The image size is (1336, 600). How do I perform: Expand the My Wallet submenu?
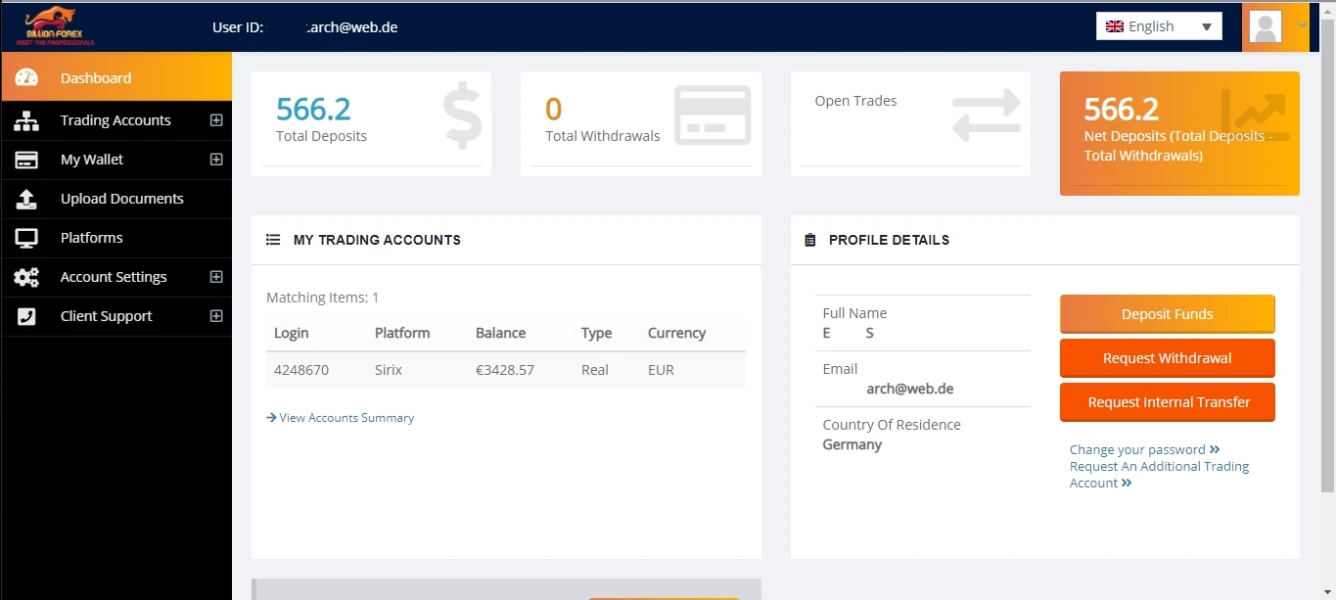click(x=216, y=159)
